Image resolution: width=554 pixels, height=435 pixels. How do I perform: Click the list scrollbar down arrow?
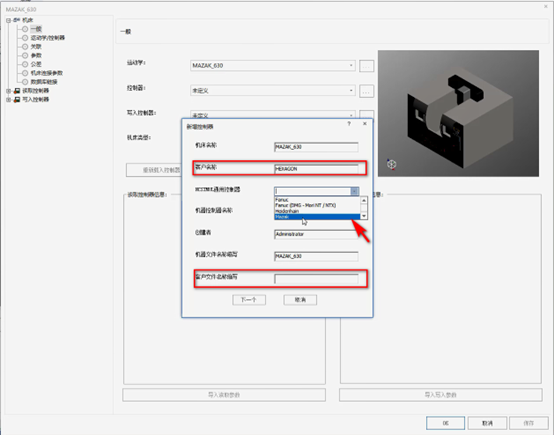pos(364,216)
